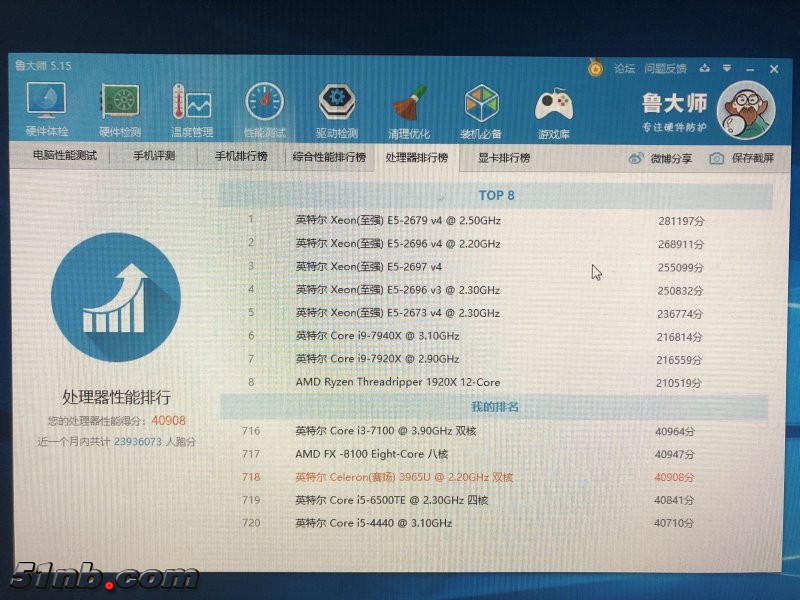Click the 保存截屏 save screenshot button
The height and width of the screenshot is (600, 800).
click(x=742, y=158)
